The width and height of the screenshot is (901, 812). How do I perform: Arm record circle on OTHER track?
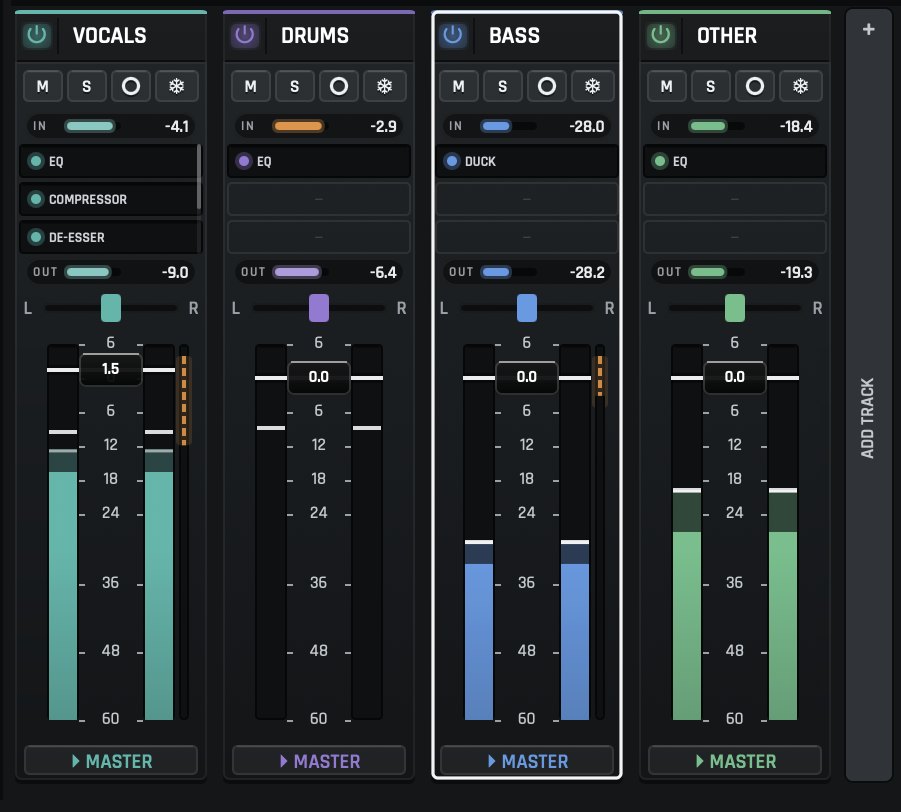coord(755,86)
